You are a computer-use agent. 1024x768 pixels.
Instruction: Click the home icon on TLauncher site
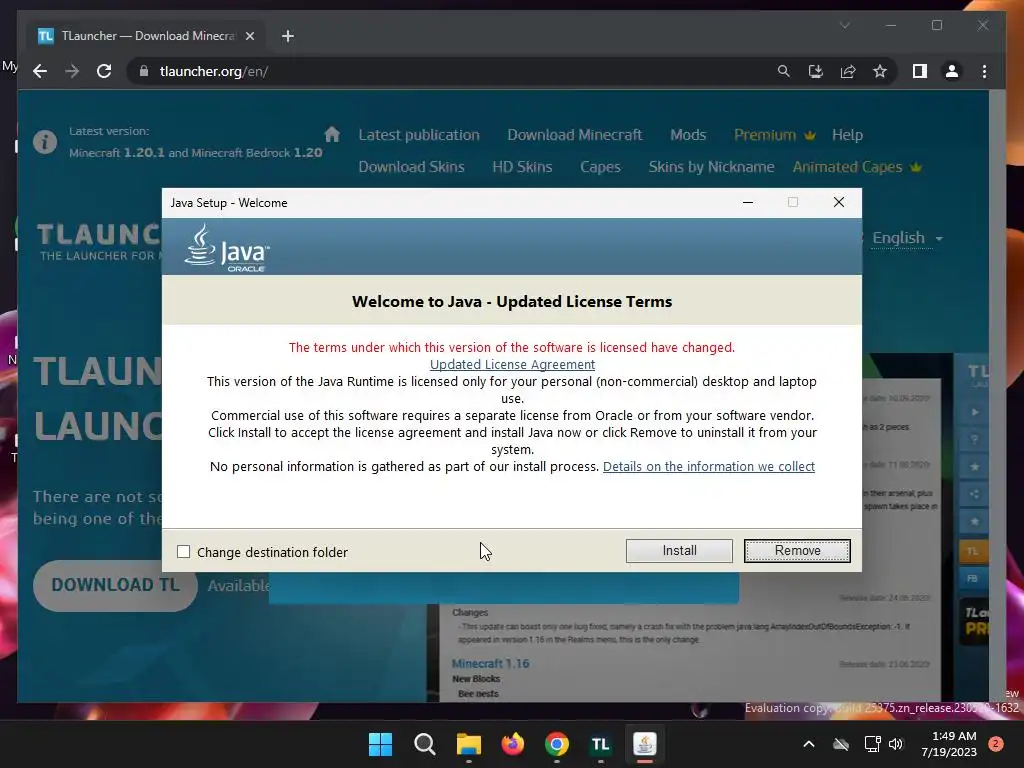pos(332,135)
